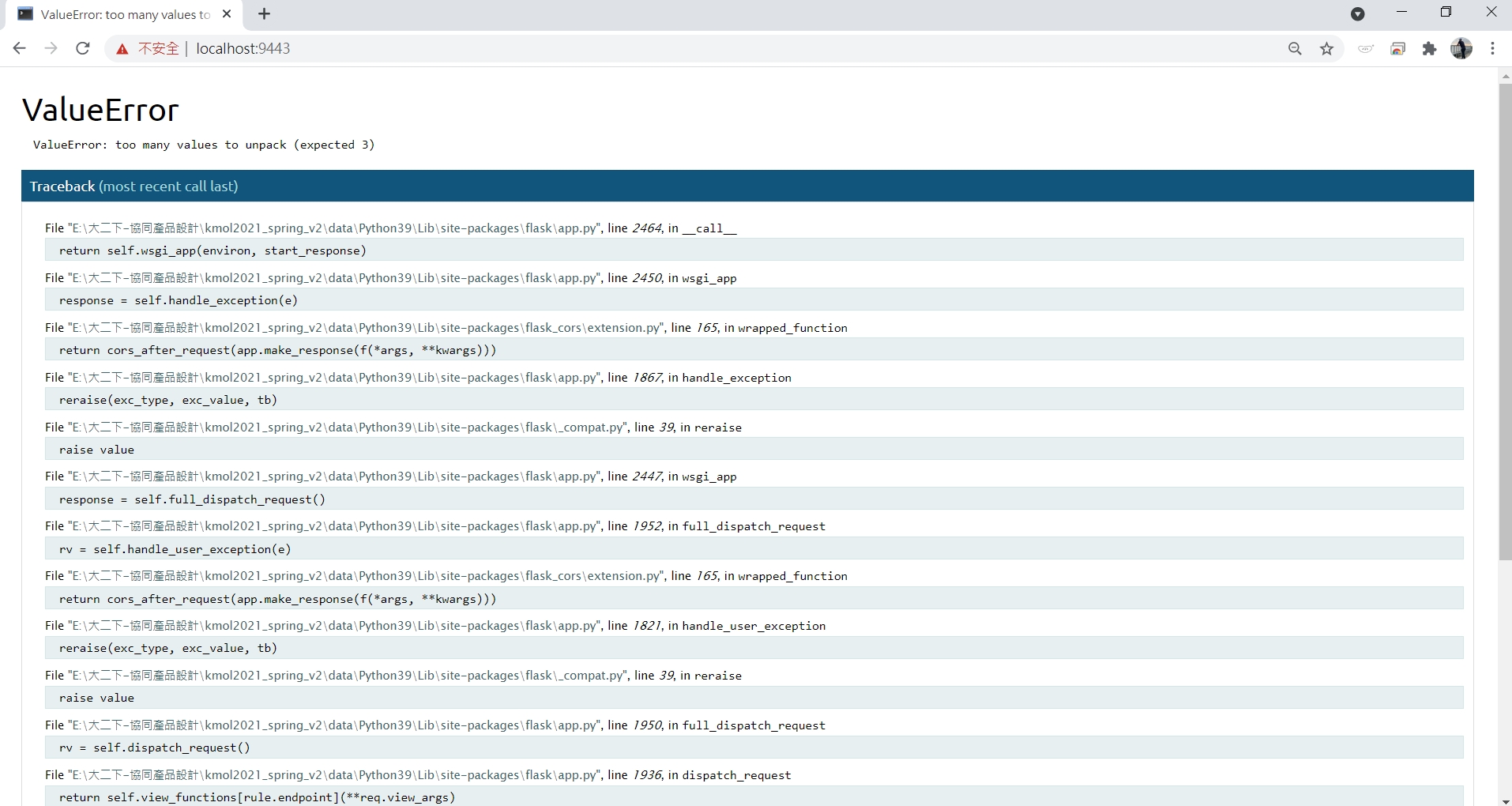Image resolution: width=1512 pixels, height=806 pixels.
Task: Click file line 1821 in handle_user_exception
Action: click(x=435, y=626)
